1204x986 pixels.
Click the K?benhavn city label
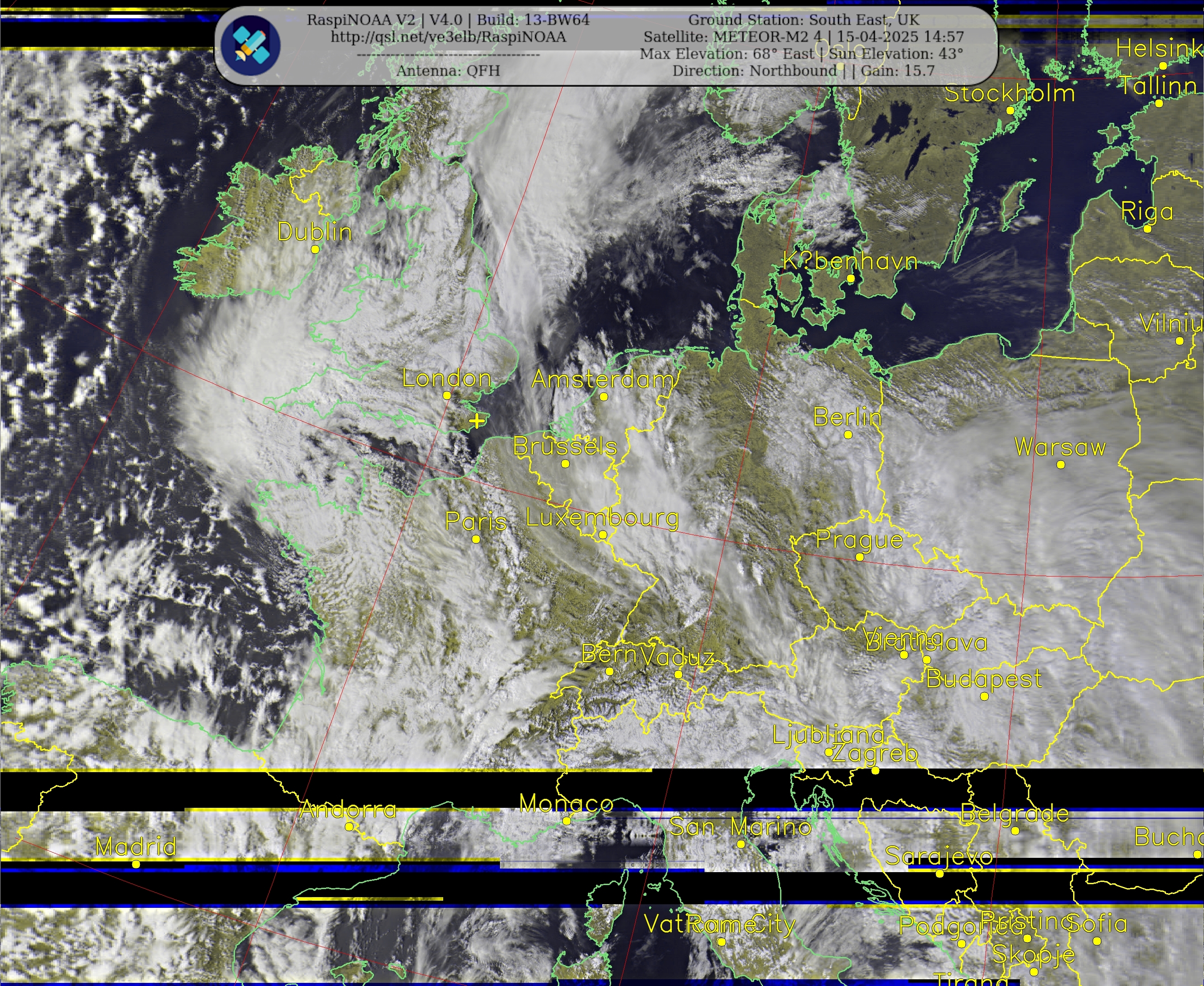pyautogui.click(x=850, y=261)
